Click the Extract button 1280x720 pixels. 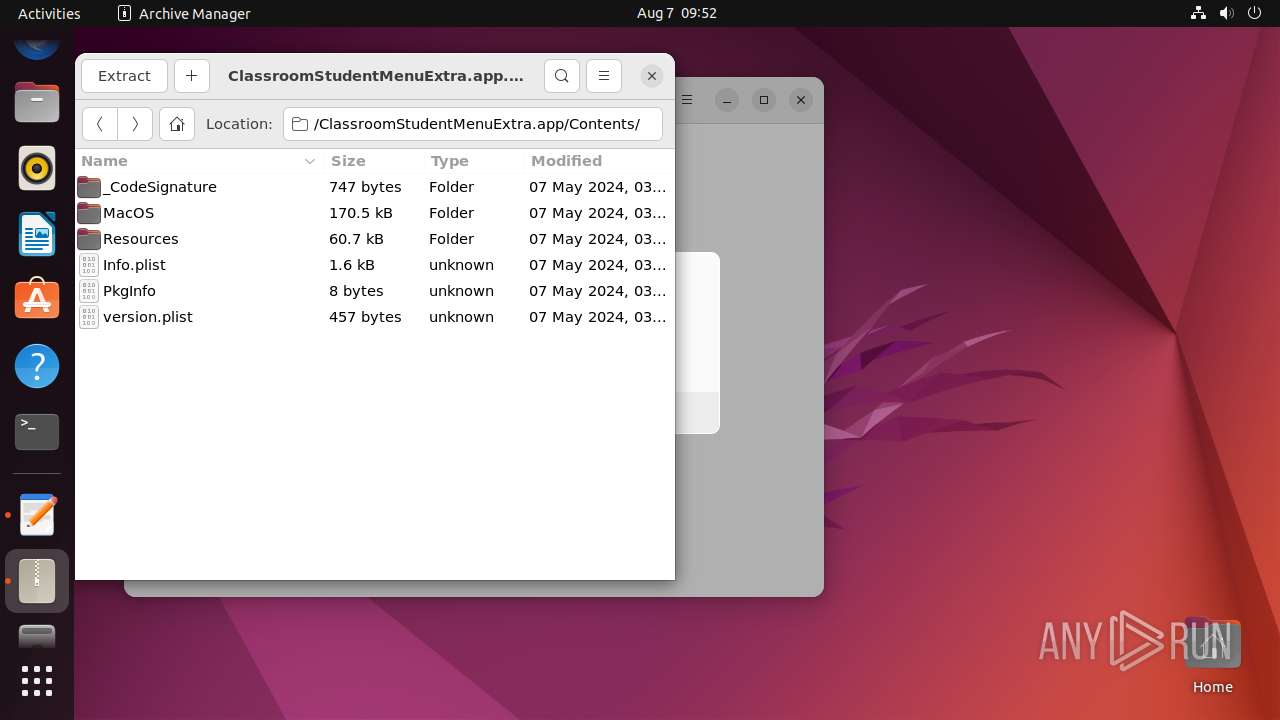pos(124,76)
